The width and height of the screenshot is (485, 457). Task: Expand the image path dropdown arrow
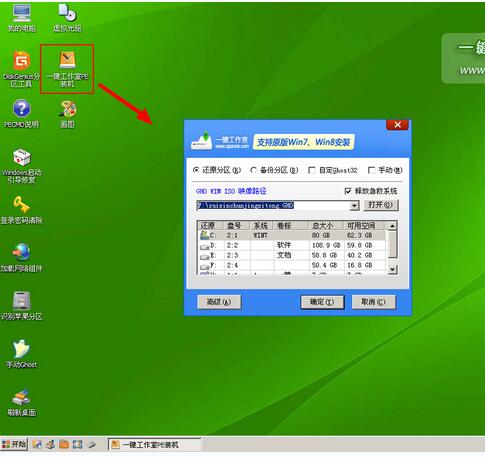[x=354, y=206]
